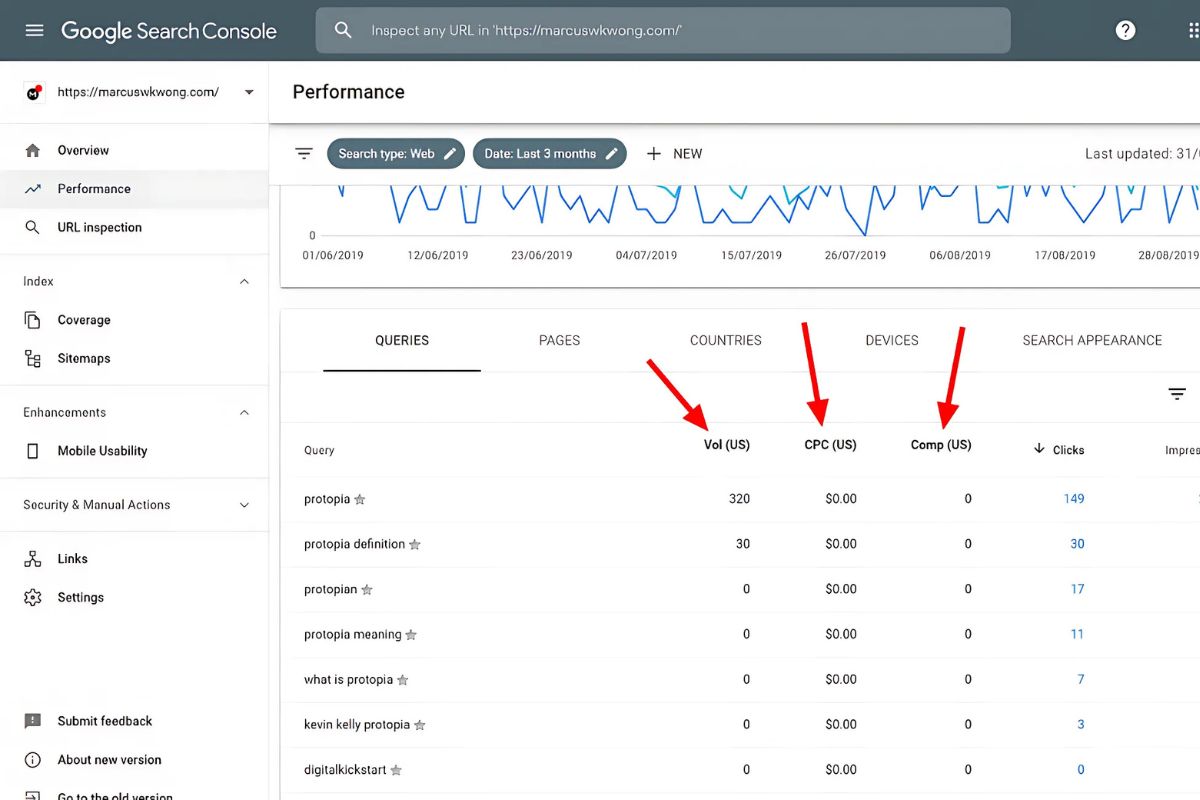The height and width of the screenshot is (800, 1200).
Task: Click the URL inspect search field
Action: 663,31
